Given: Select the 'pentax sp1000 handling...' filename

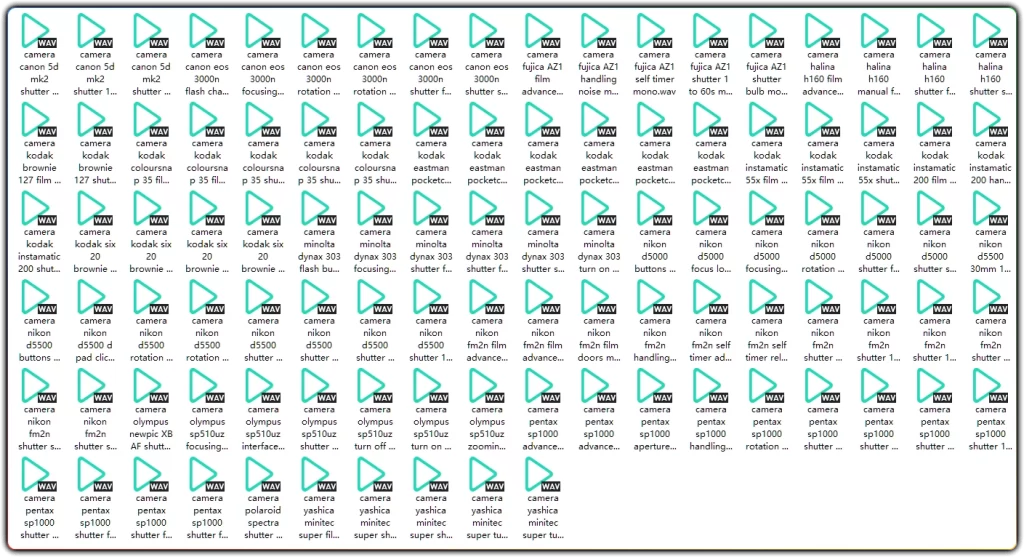Looking at the screenshot, I should click(711, 428).
